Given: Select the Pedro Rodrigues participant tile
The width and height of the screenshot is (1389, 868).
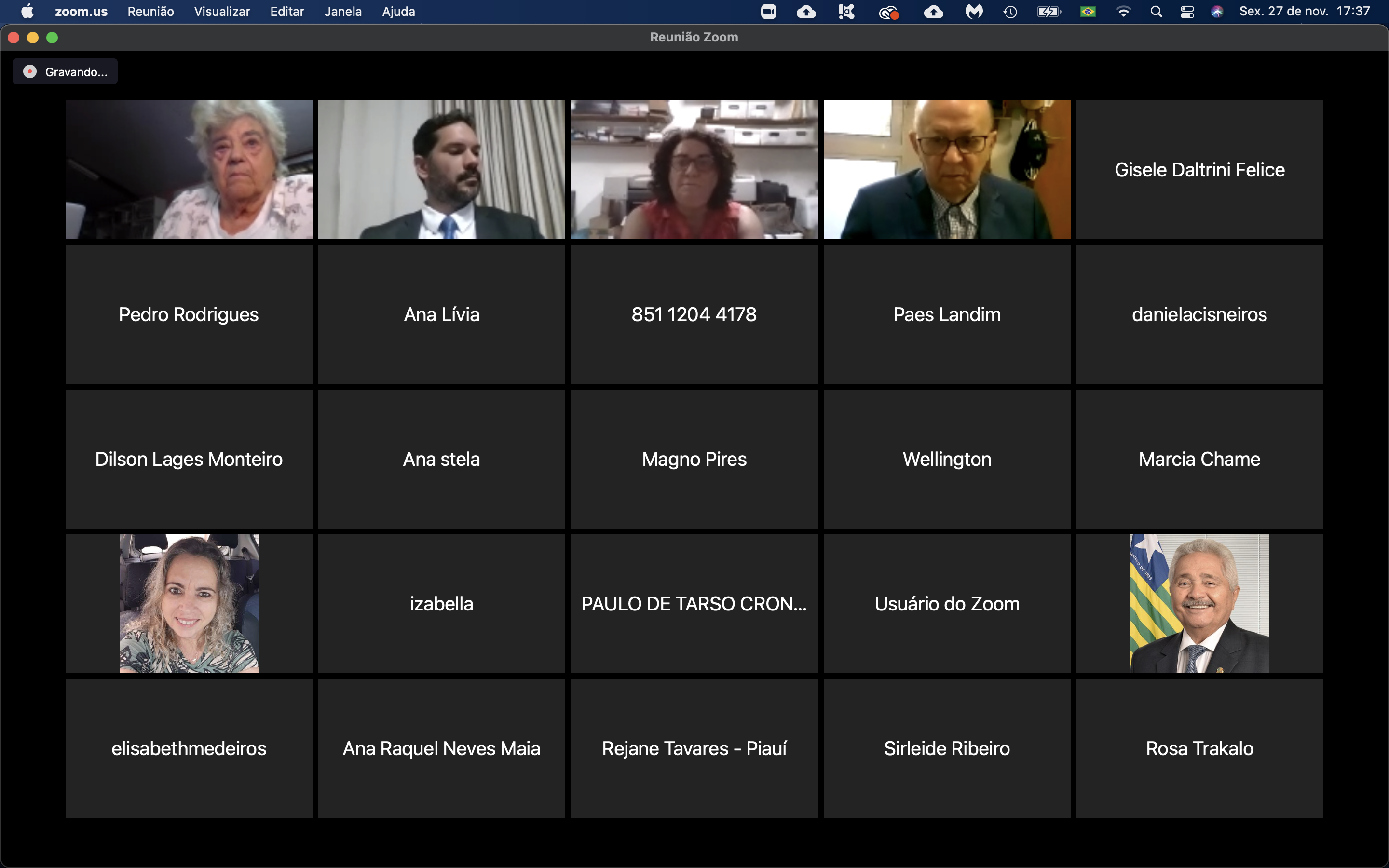Looking at the screenshot, I should [189, 314].
